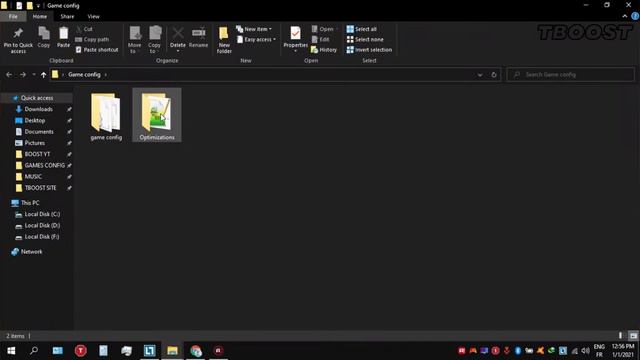Select the game config folder
Image resolution: width=640 pixels, height=360 pixels.
point(106,116)
